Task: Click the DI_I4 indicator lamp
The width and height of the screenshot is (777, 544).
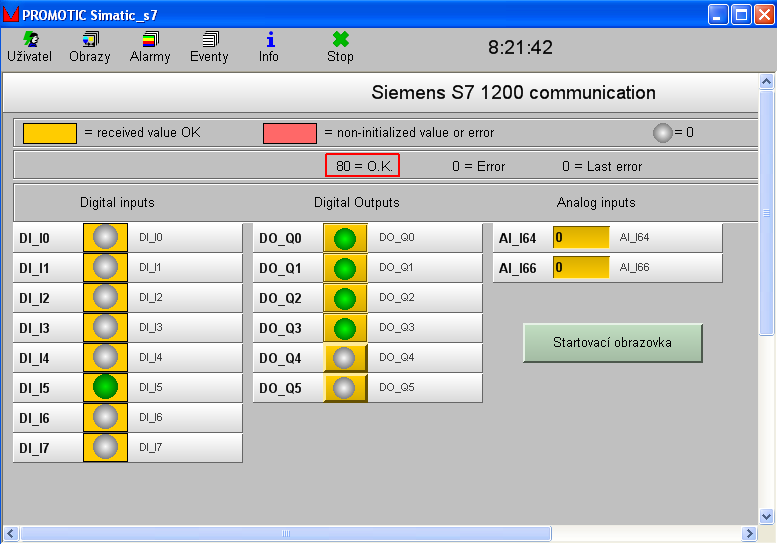Action: pos(105,357)
